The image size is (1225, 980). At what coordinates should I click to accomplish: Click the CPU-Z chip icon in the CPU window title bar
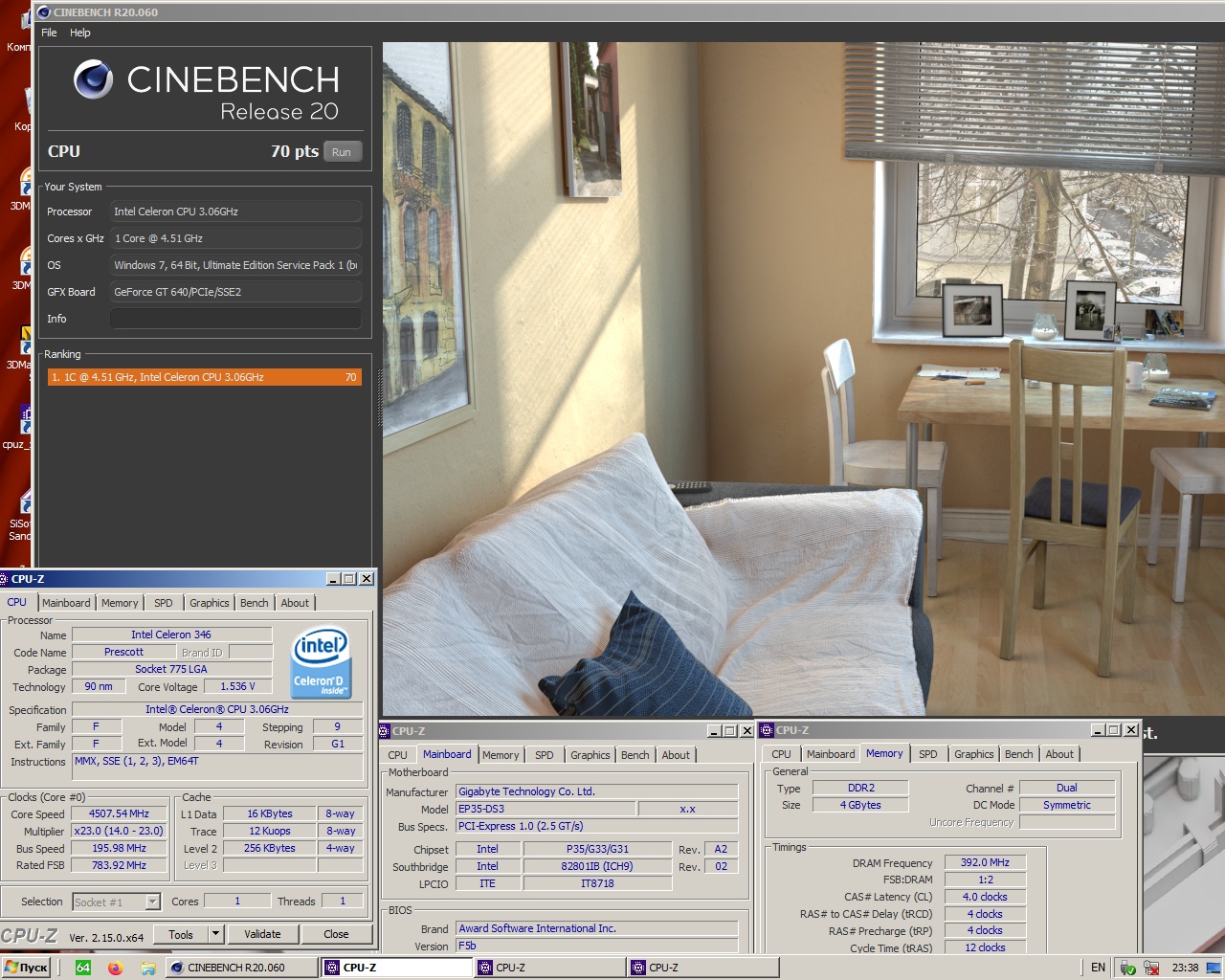click(x=4, y=579)
